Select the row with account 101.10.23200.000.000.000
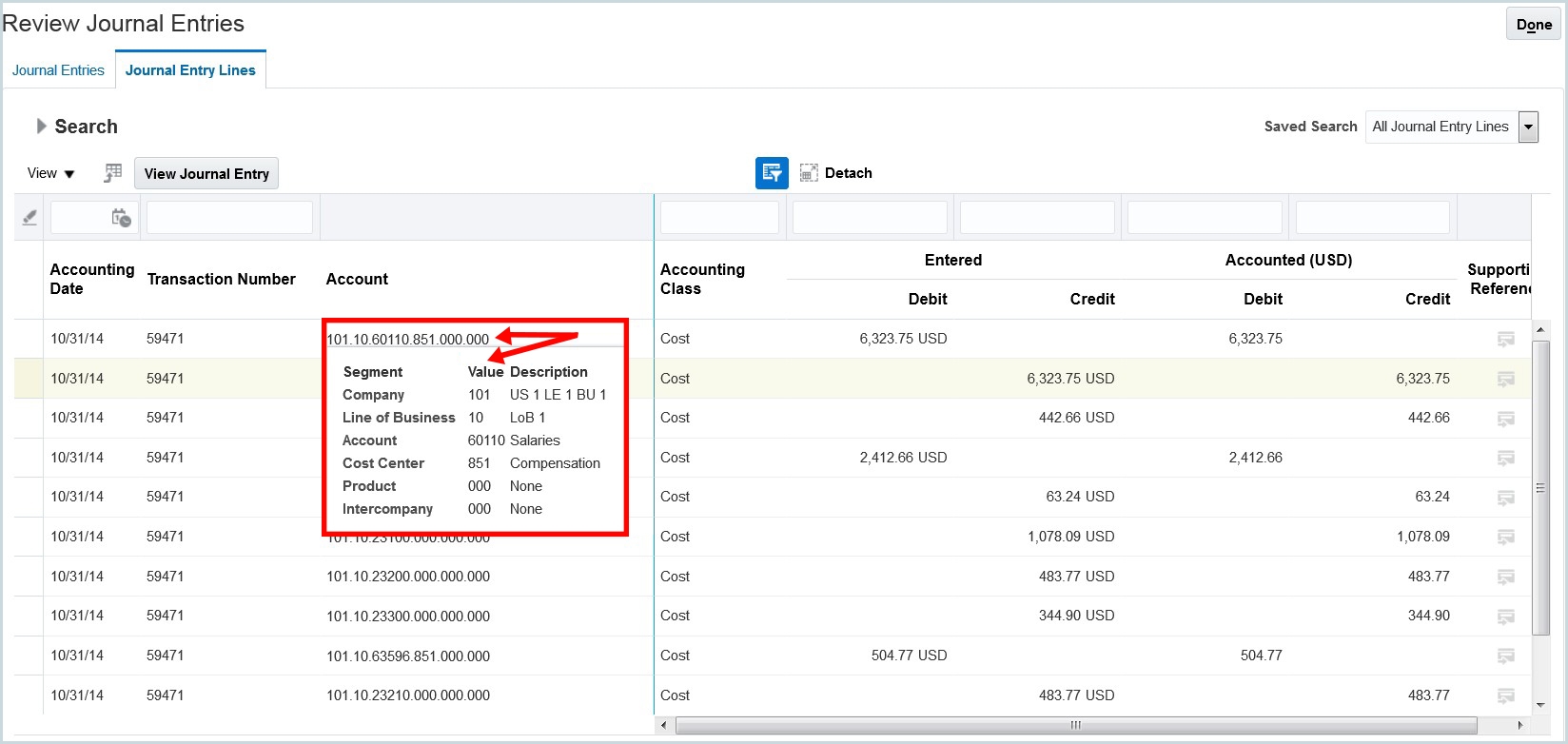Viewport: 1568px width, 744px height. tap(408, 577)
